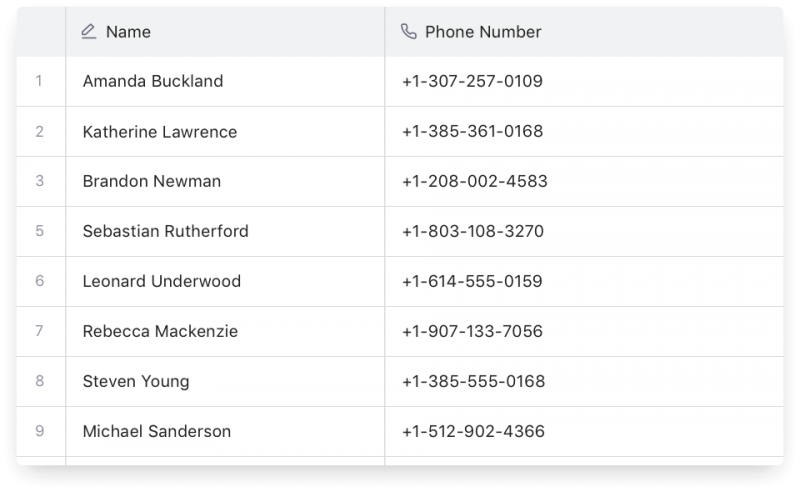Select phone number +1-907-133-7056
Viewport: 800px width, 492px height.
pos(474,331)
